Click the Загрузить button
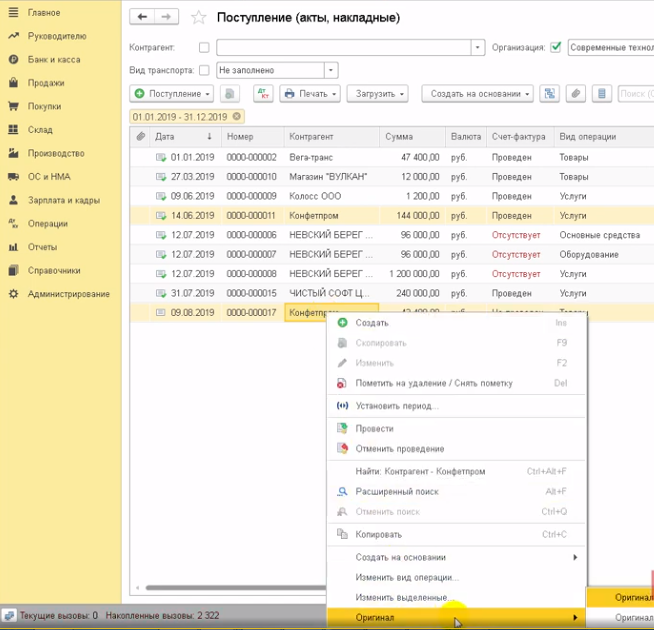Image resolution: width=654 pixels, height=630 pixels. pos(379,94)
